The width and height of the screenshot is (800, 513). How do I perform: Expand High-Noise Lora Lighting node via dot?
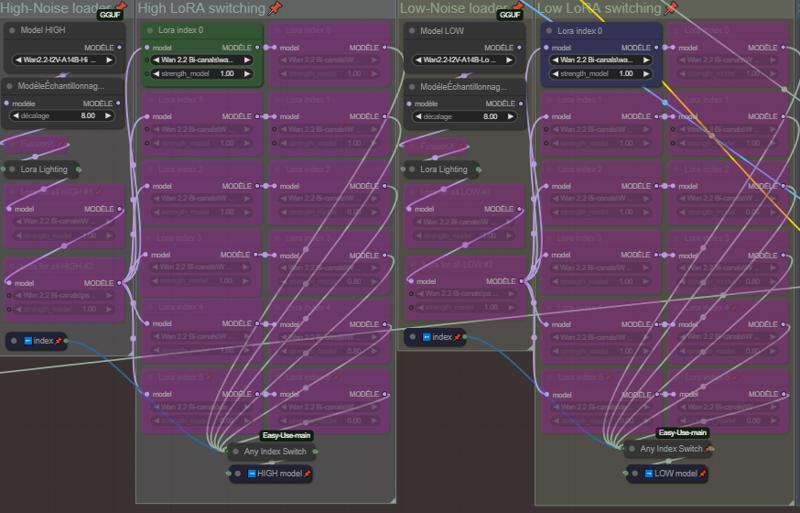12,169
